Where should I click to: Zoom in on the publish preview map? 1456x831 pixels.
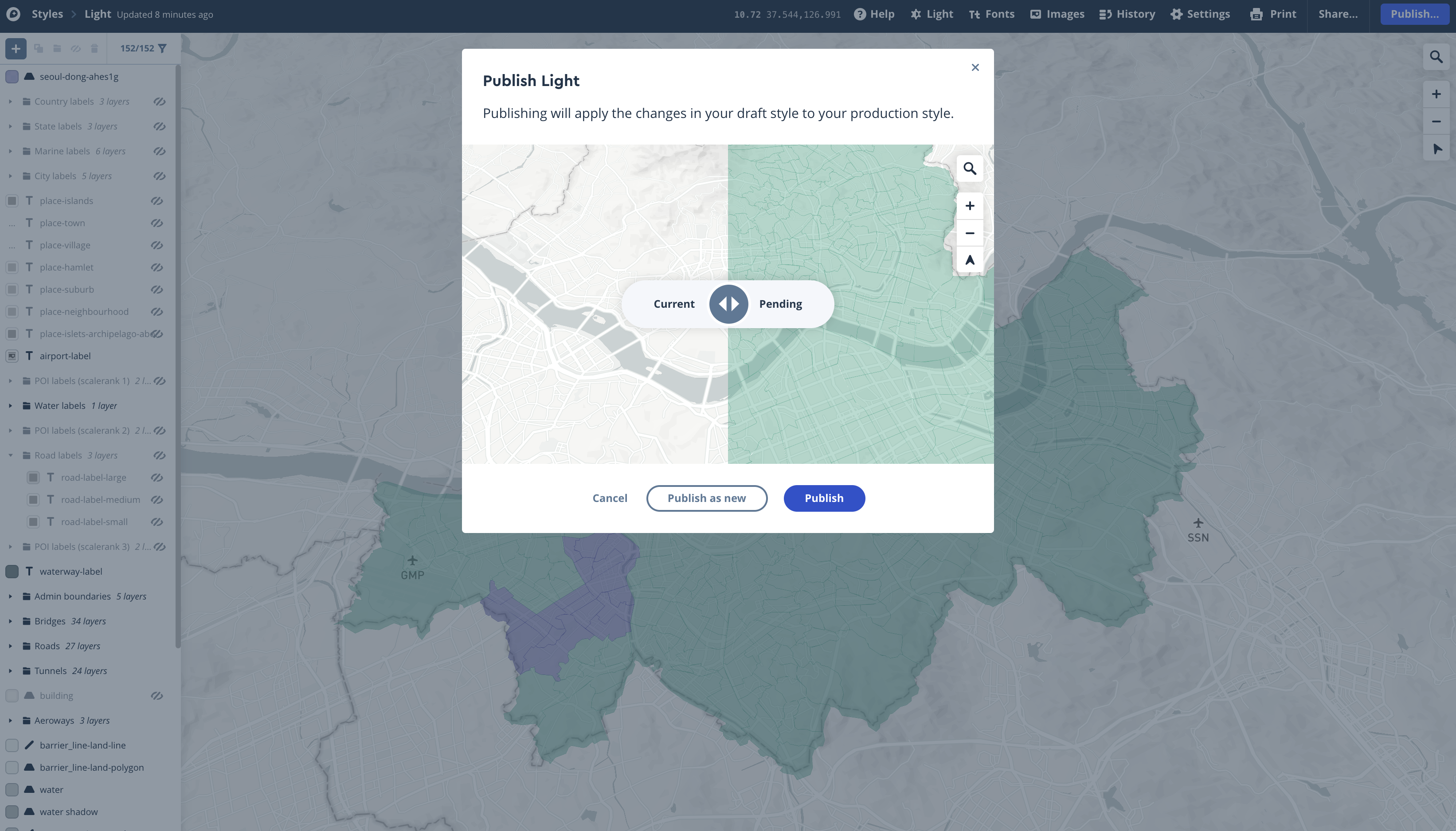click(x=969, y=206)
